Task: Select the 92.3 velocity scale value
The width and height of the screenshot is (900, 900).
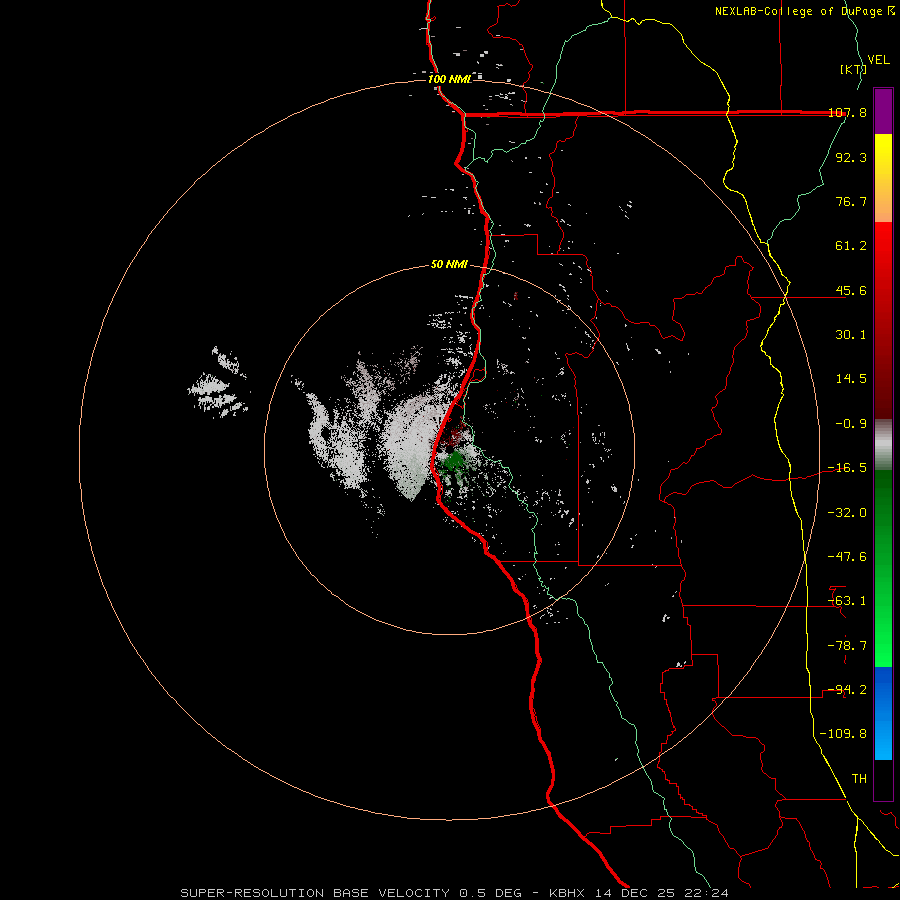Action: click(x=851, y=157)
